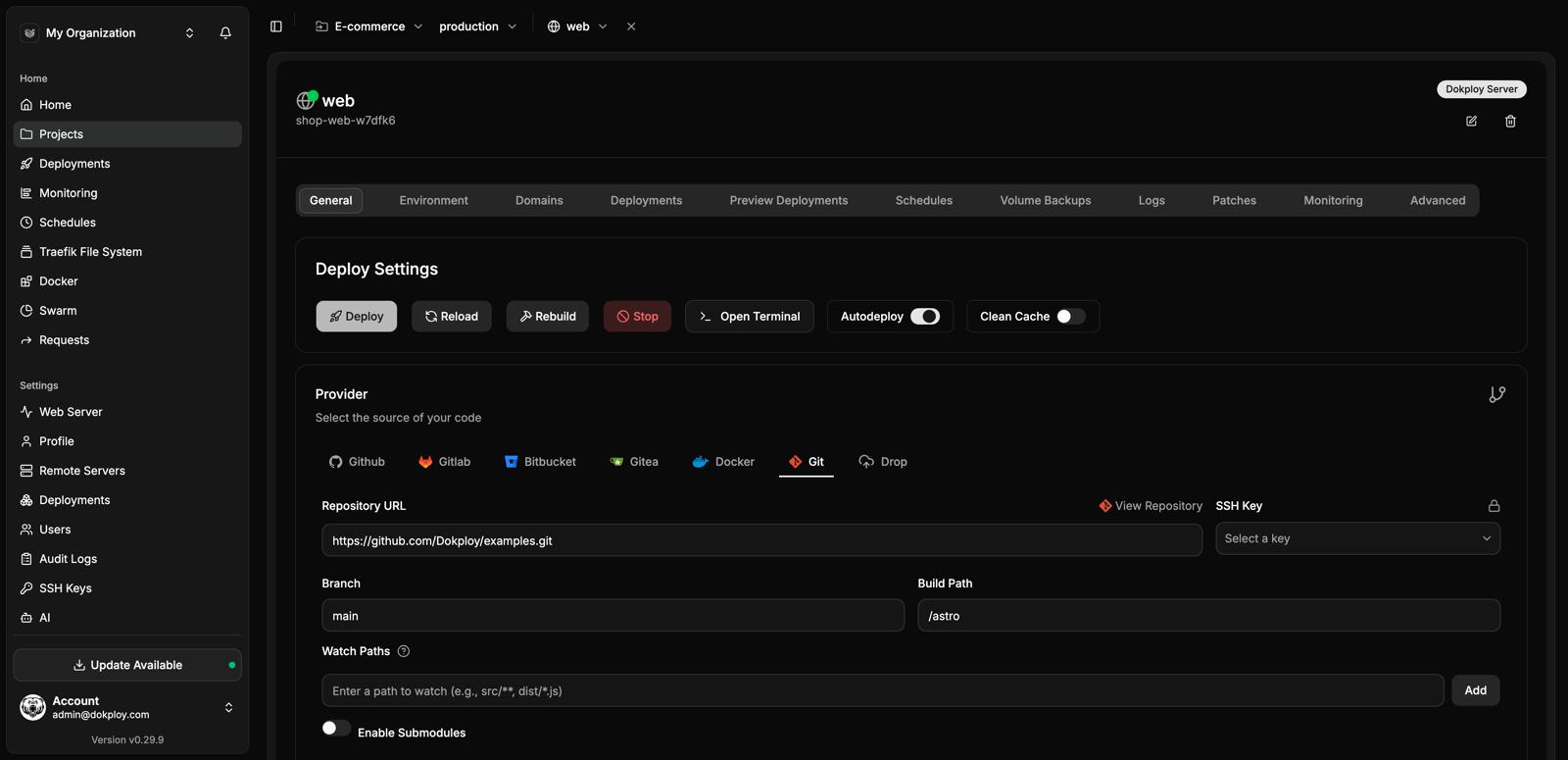Click the View Repository link

(x=1151, y=506)
